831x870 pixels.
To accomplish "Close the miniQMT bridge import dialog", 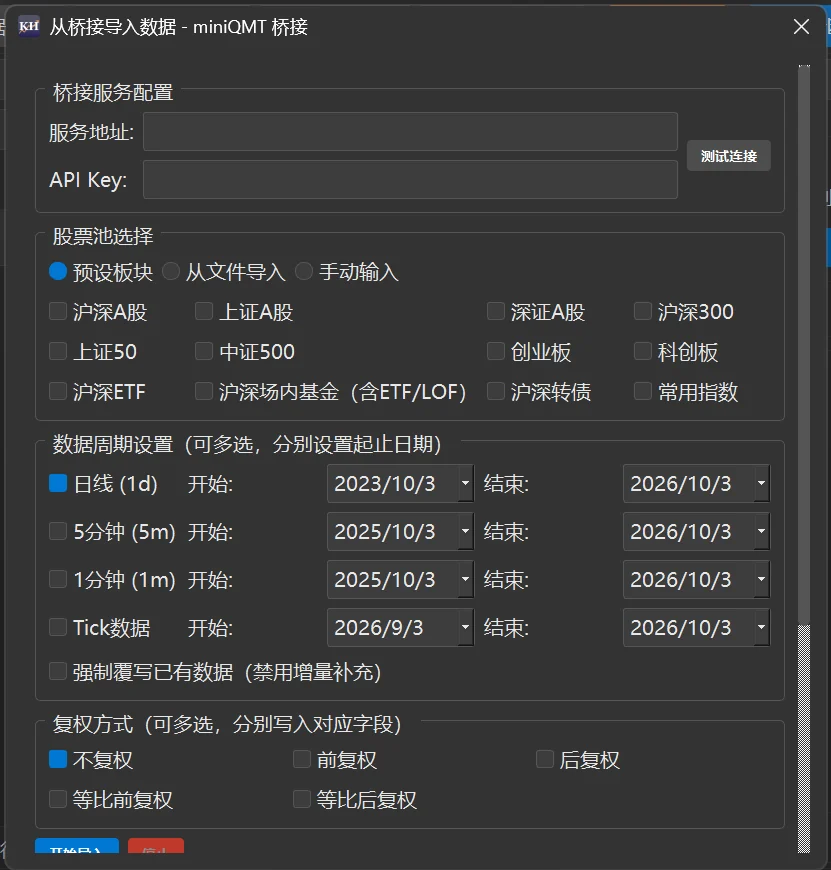I will tap(801, 26).
